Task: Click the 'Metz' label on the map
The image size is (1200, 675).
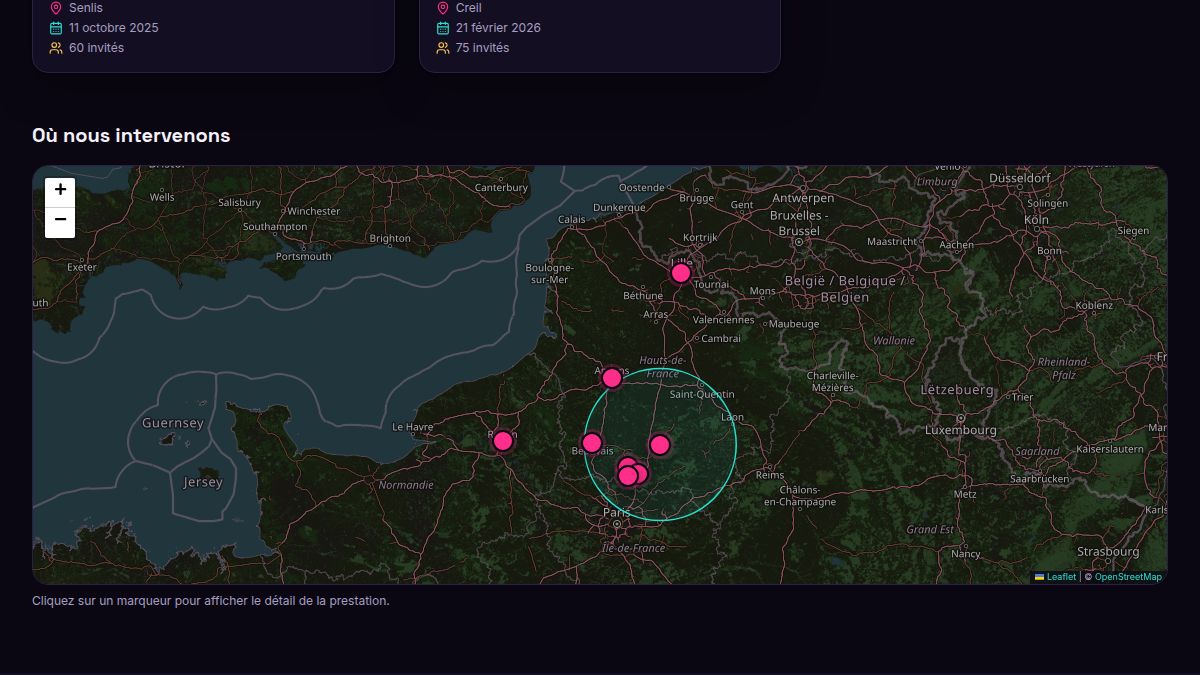Action: (x=965, y=494)
